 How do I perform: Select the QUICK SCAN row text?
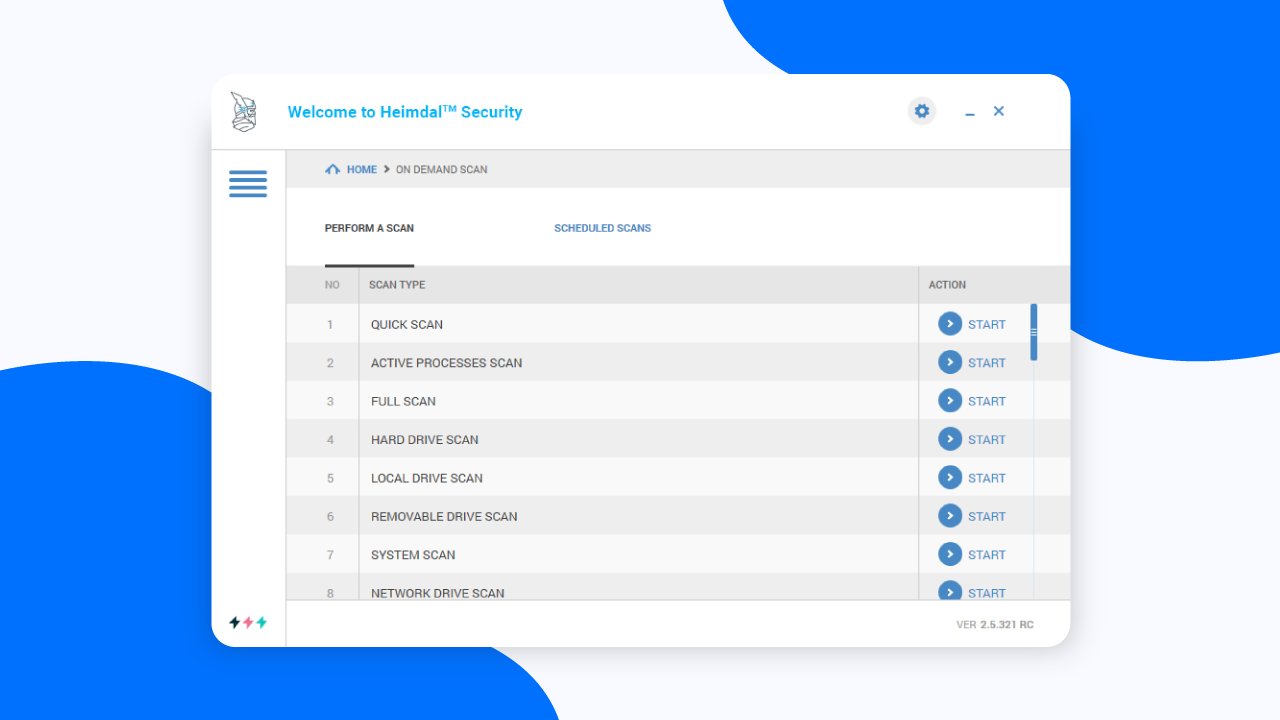click(x=407, y=325)
